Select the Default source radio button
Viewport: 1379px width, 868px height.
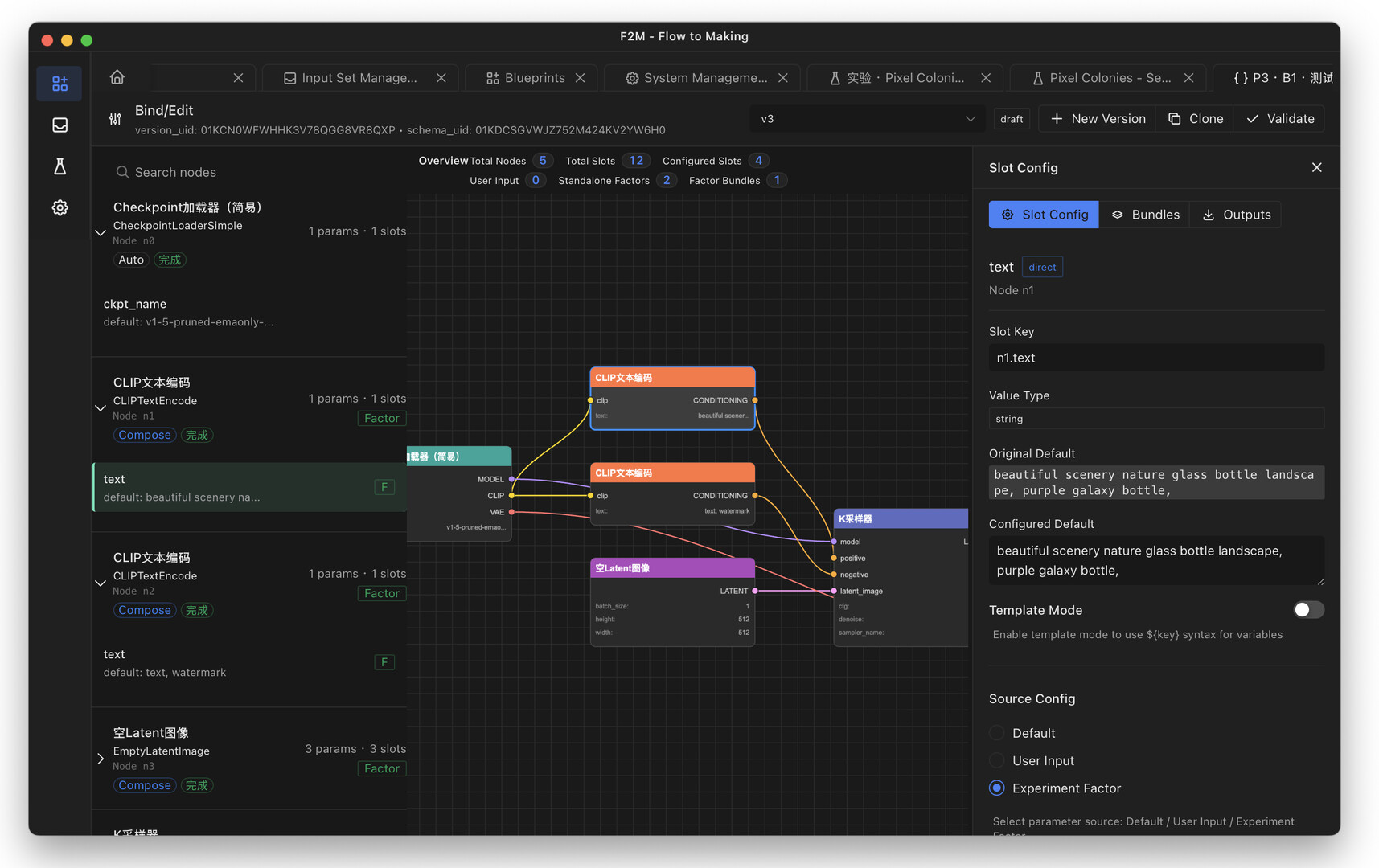pos(996,732)
